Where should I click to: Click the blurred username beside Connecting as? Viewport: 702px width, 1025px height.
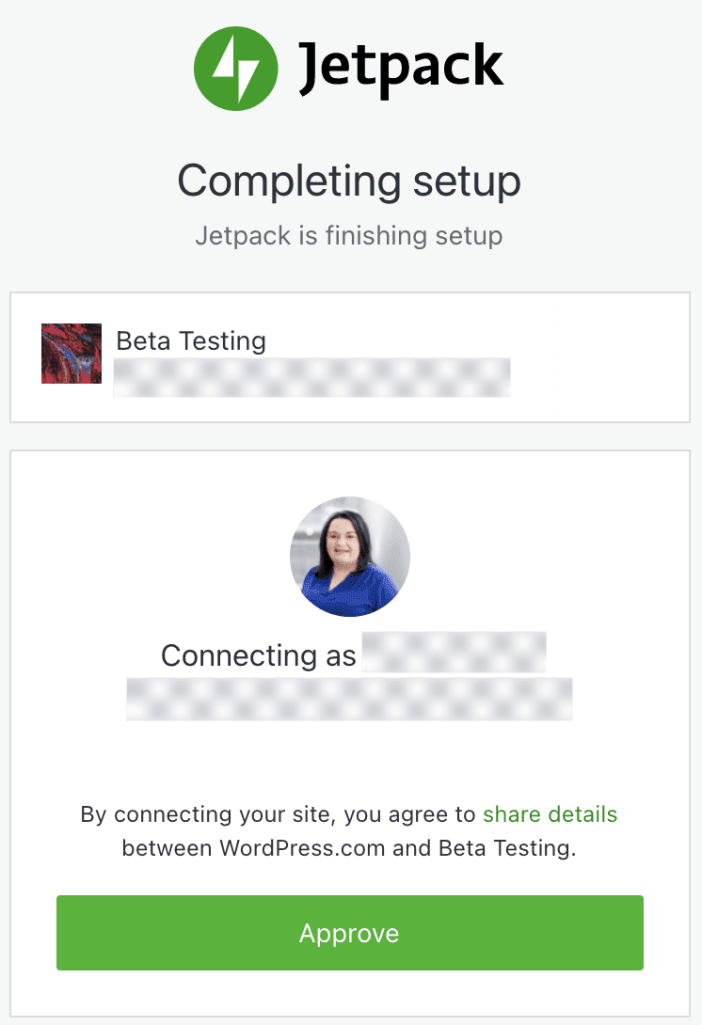pyautogui.click(x=454, y=651)
